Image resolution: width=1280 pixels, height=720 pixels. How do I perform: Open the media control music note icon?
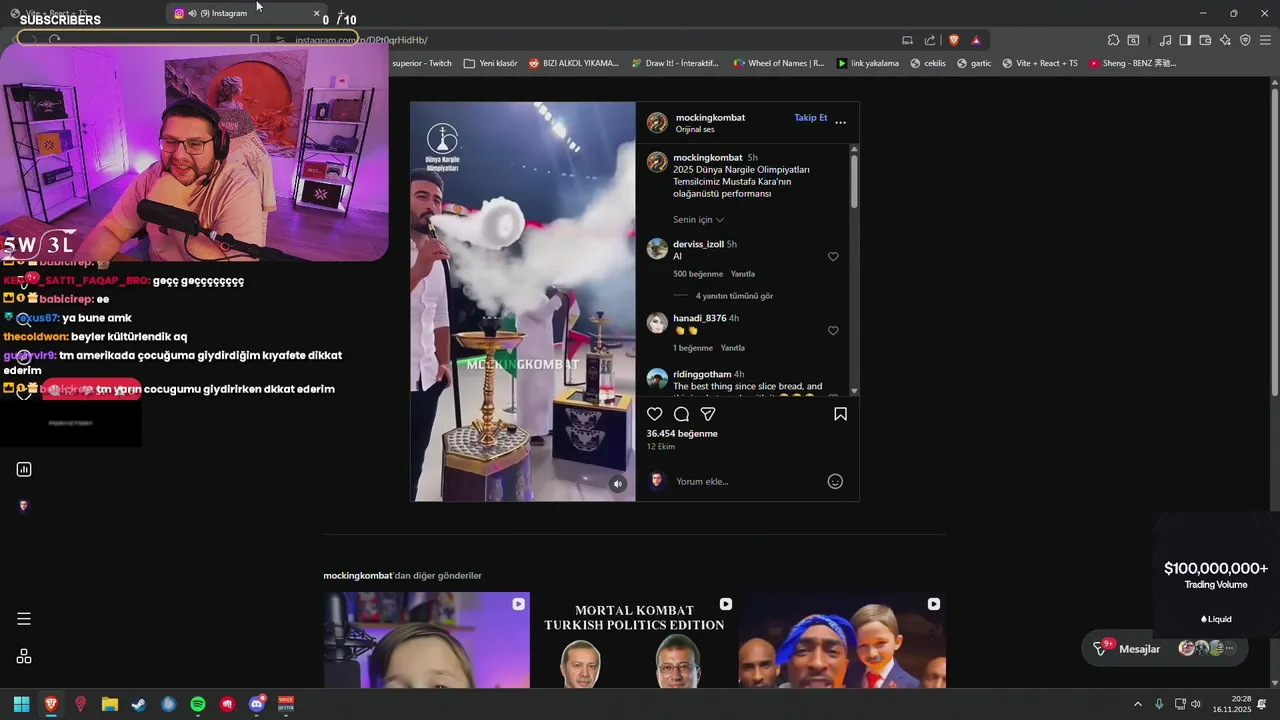click(x=1165, y=40)
